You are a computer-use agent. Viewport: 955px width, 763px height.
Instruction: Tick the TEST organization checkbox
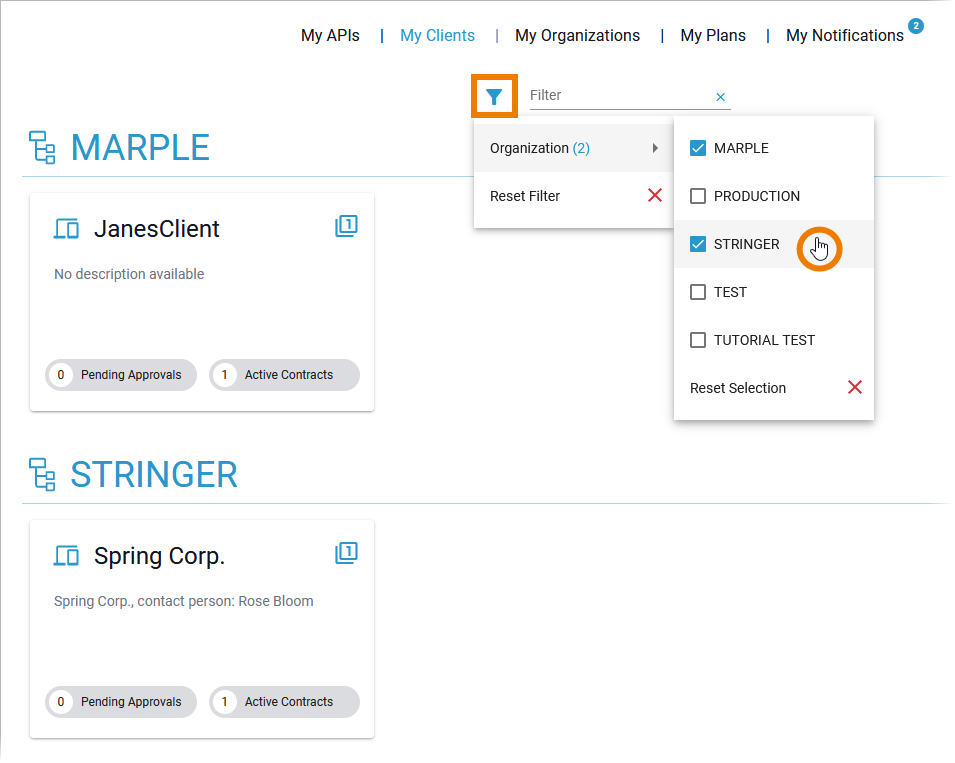tap(698, 292)
